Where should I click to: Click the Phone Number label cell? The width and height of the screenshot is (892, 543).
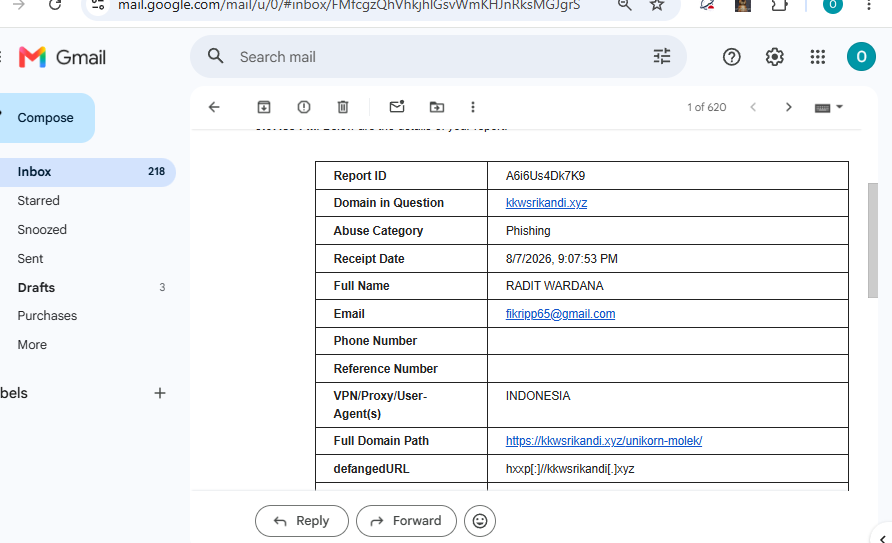[402, 341]
